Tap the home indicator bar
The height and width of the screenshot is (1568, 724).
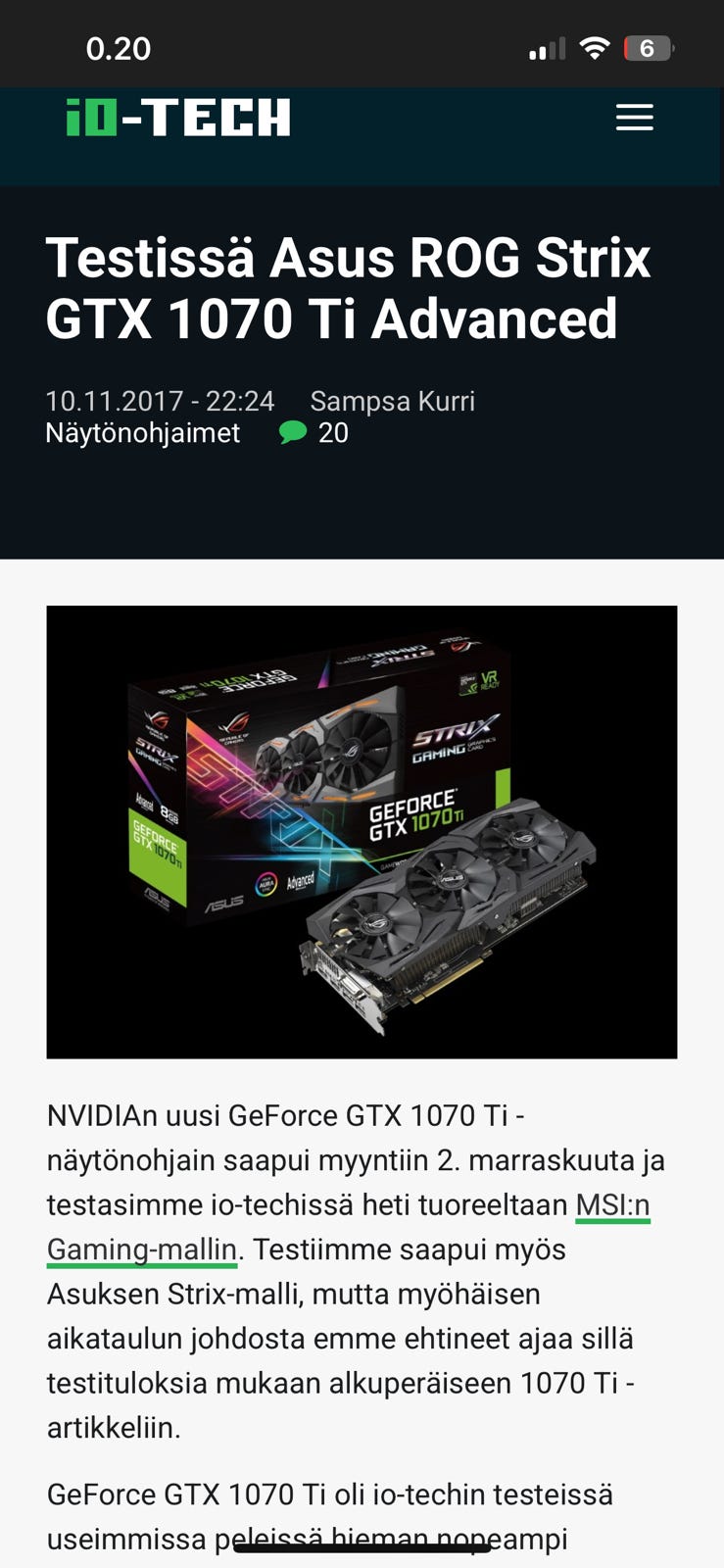362,1548
